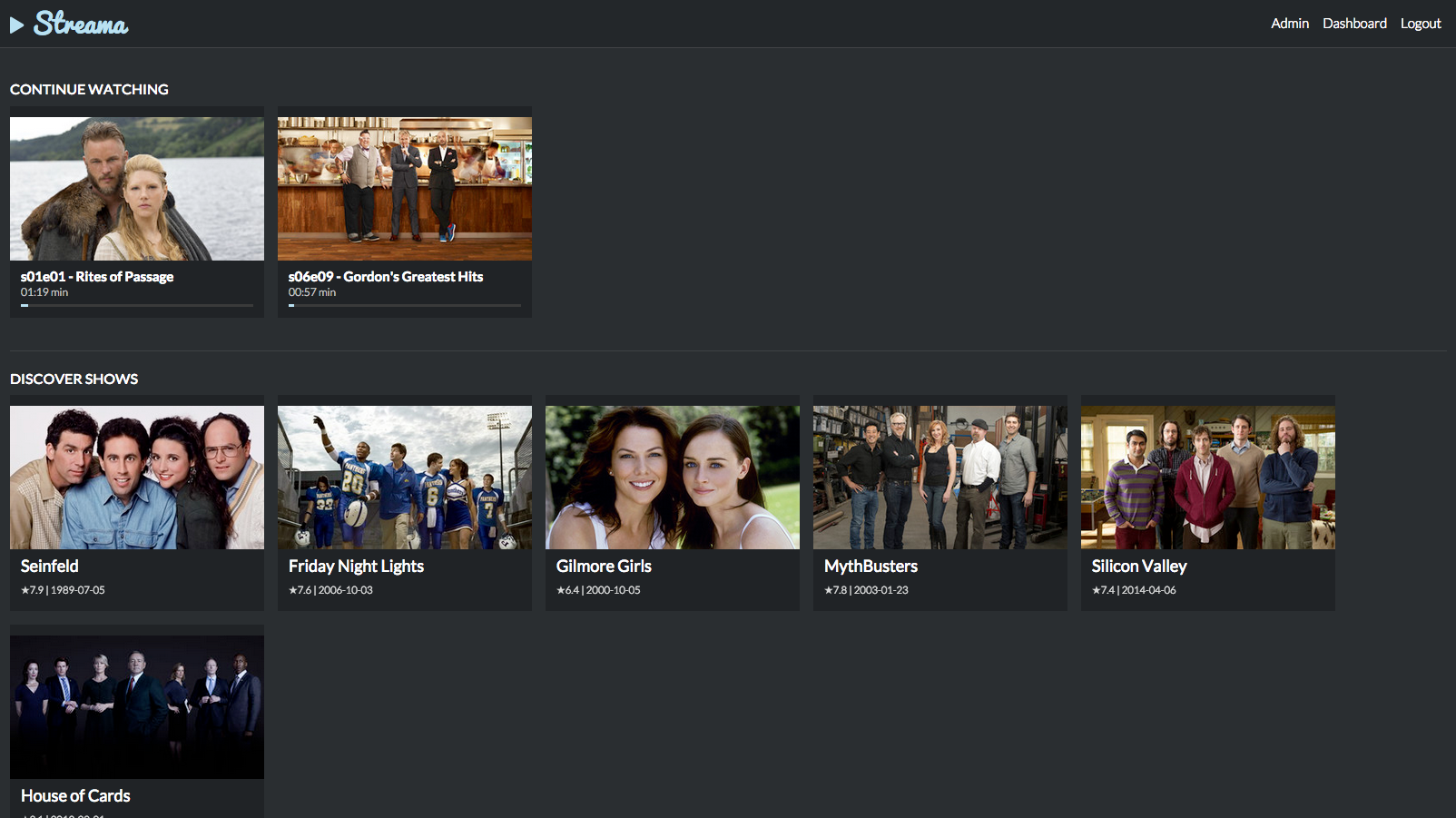Screen dimensions: 1456x818
Task: Click the 's06e09 - Gordon's Greatest Hits' title
Action: click(x=386, y=277)
